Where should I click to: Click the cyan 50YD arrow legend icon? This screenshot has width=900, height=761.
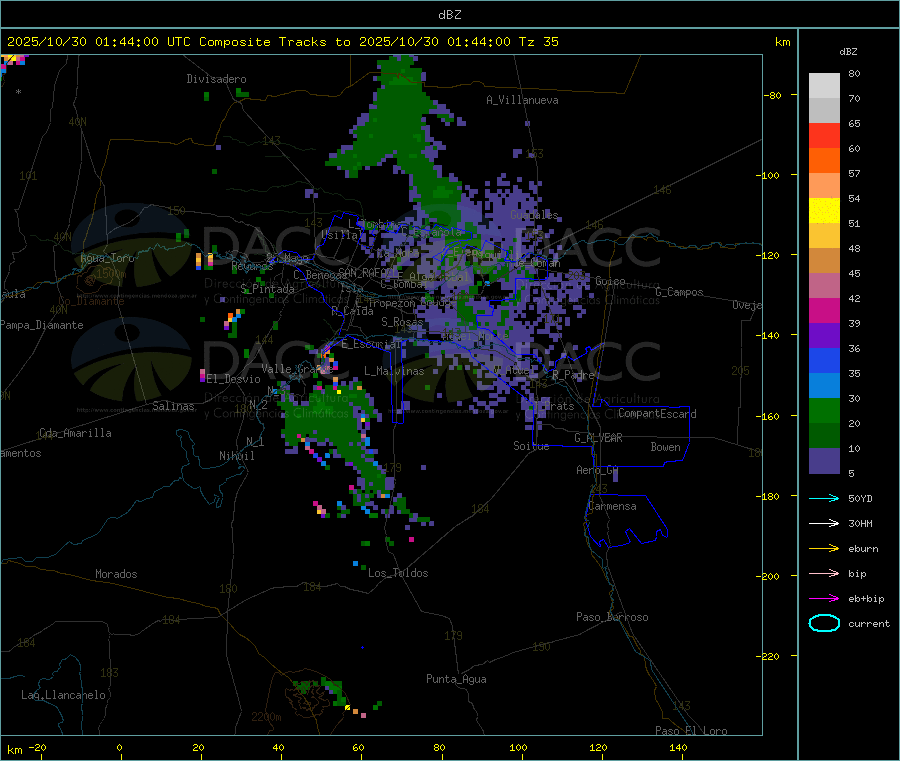(x=824, y=498)
